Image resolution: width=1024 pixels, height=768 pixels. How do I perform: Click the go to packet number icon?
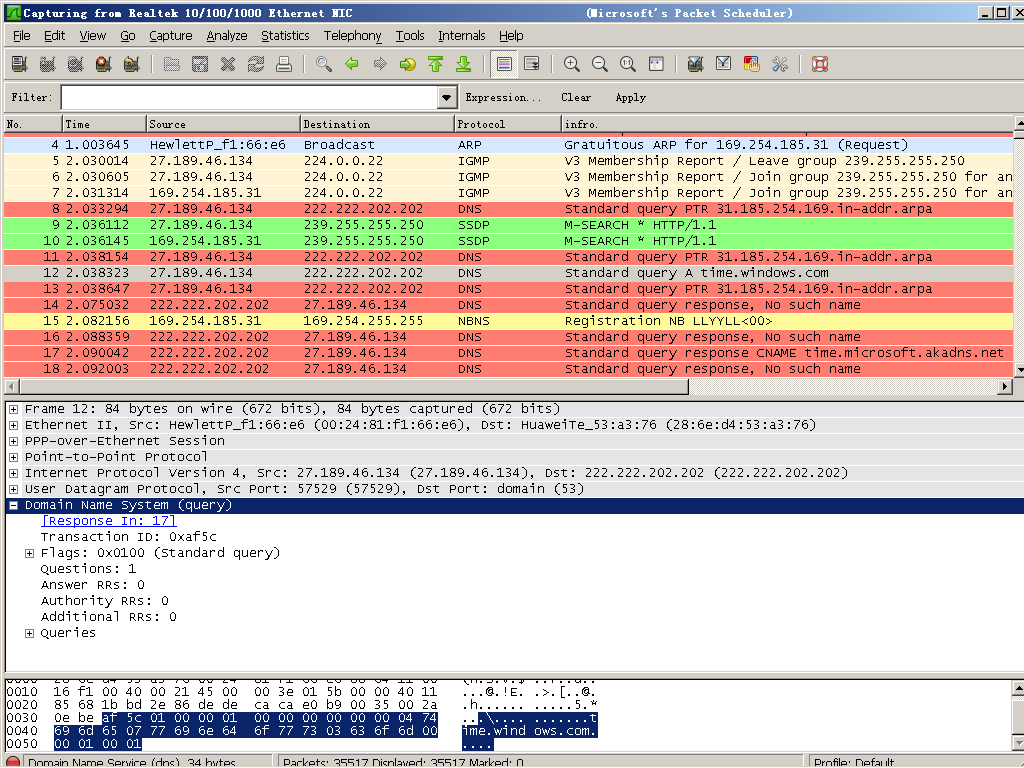408,64
